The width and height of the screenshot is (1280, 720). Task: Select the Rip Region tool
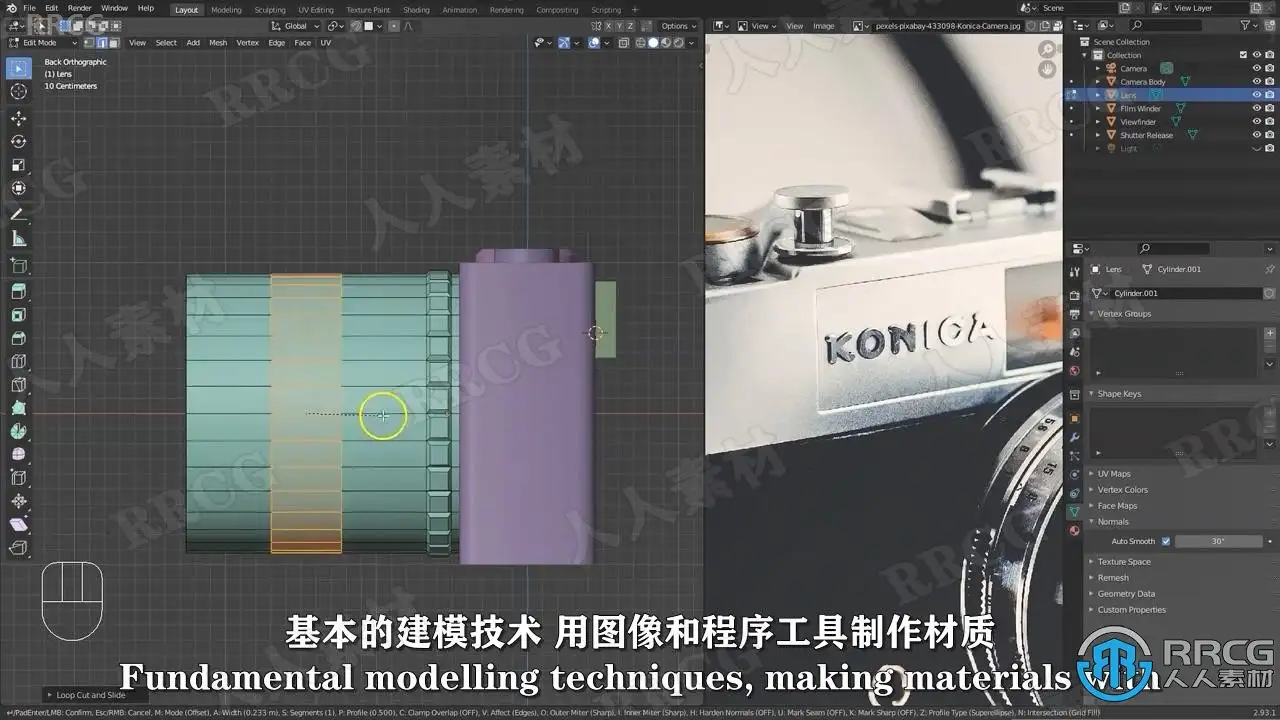18,548
